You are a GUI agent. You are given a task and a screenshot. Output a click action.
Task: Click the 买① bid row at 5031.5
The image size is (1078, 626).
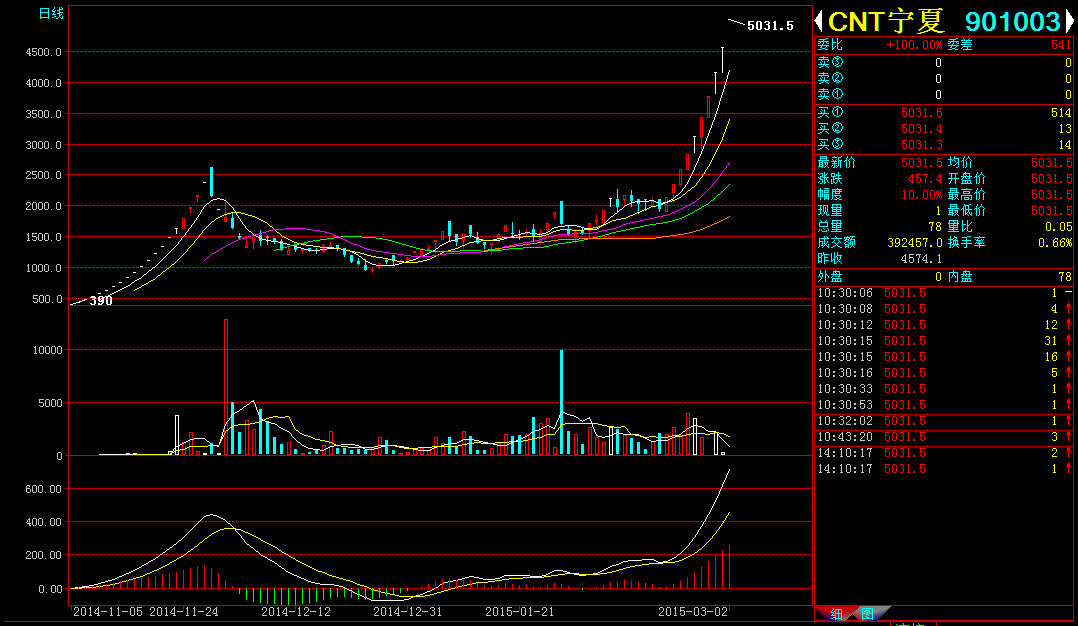point(944,113)
